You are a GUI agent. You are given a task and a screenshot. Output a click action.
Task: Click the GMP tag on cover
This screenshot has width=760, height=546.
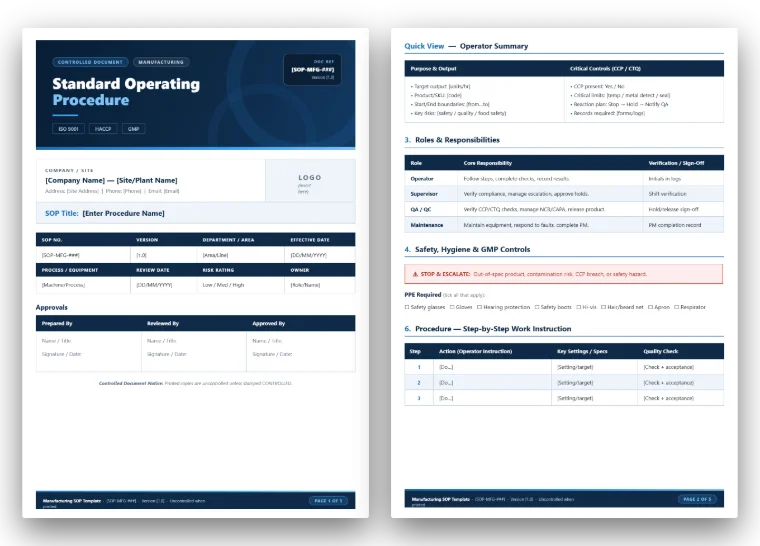133,129
